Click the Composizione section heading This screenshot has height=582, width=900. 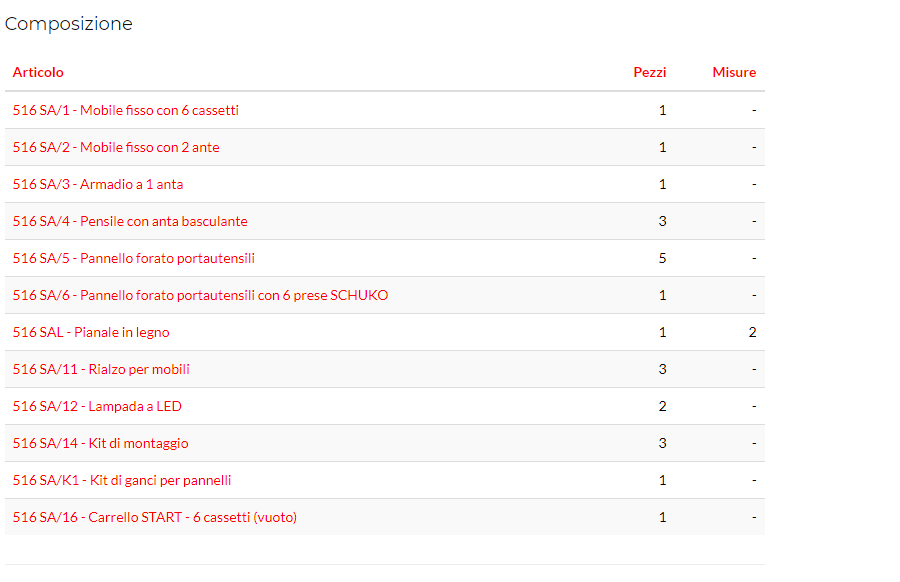coord(69,24)
